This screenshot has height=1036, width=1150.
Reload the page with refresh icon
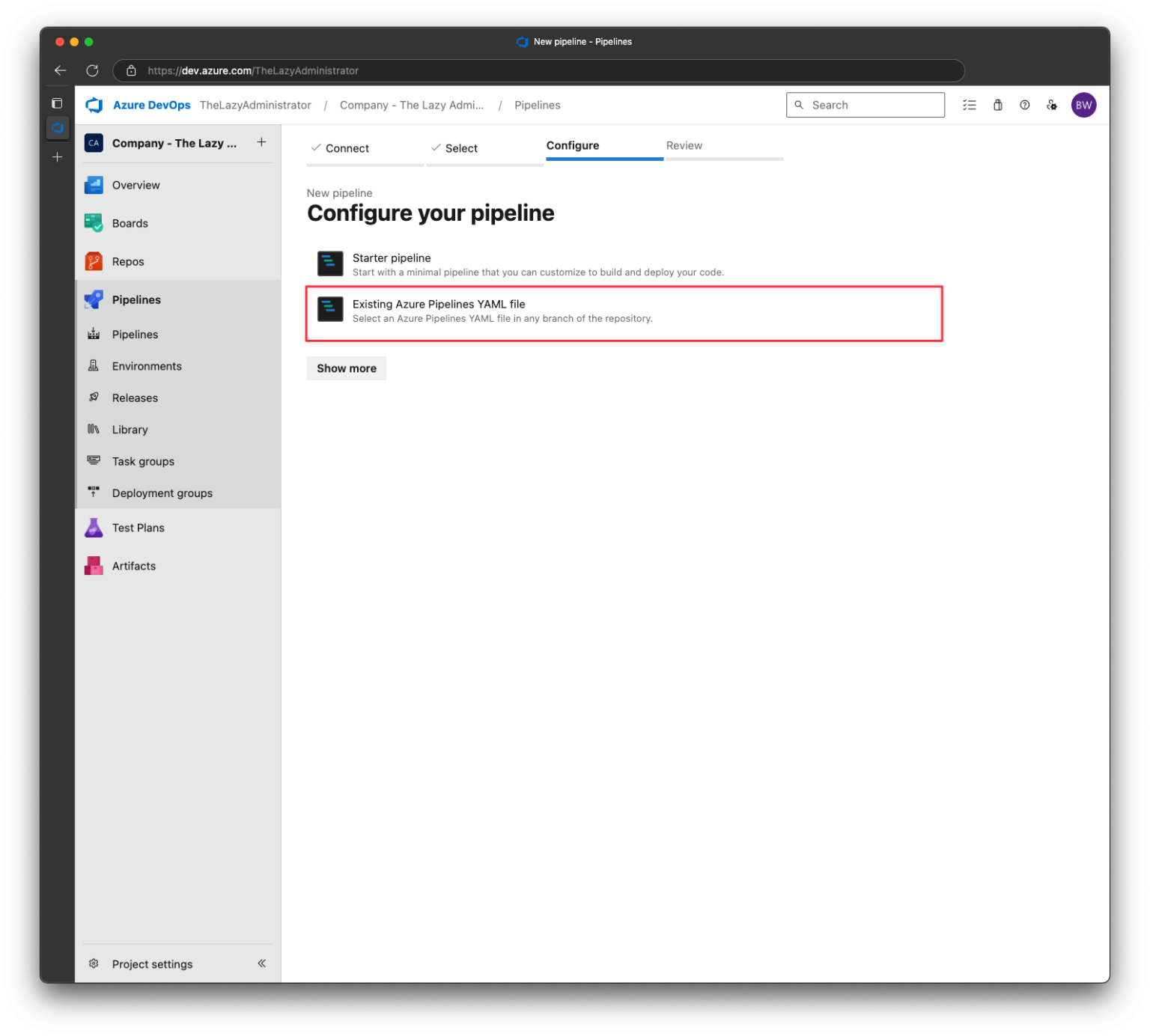tap(92, 70)
